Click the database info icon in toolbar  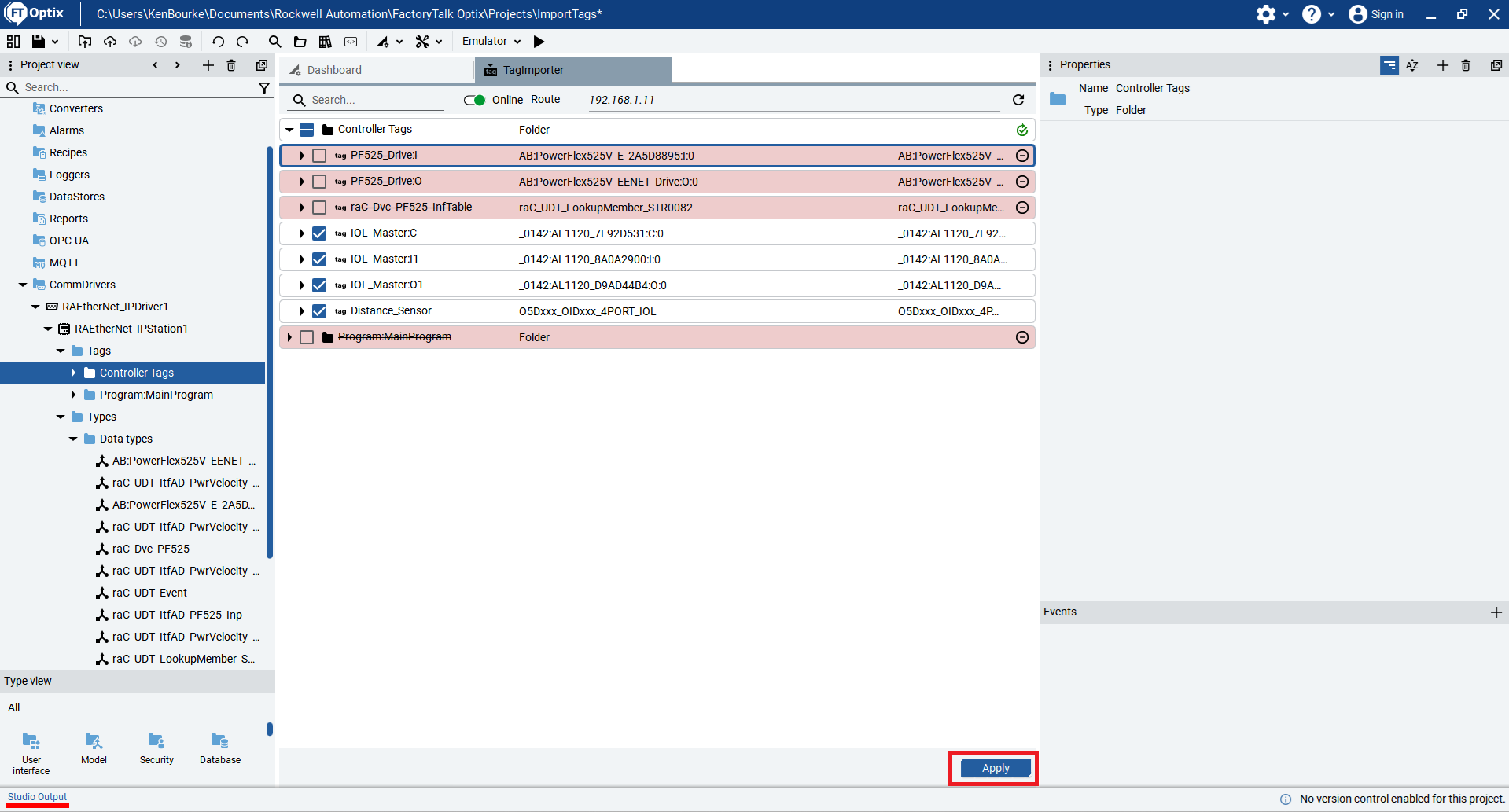click(x=186, y=42)
